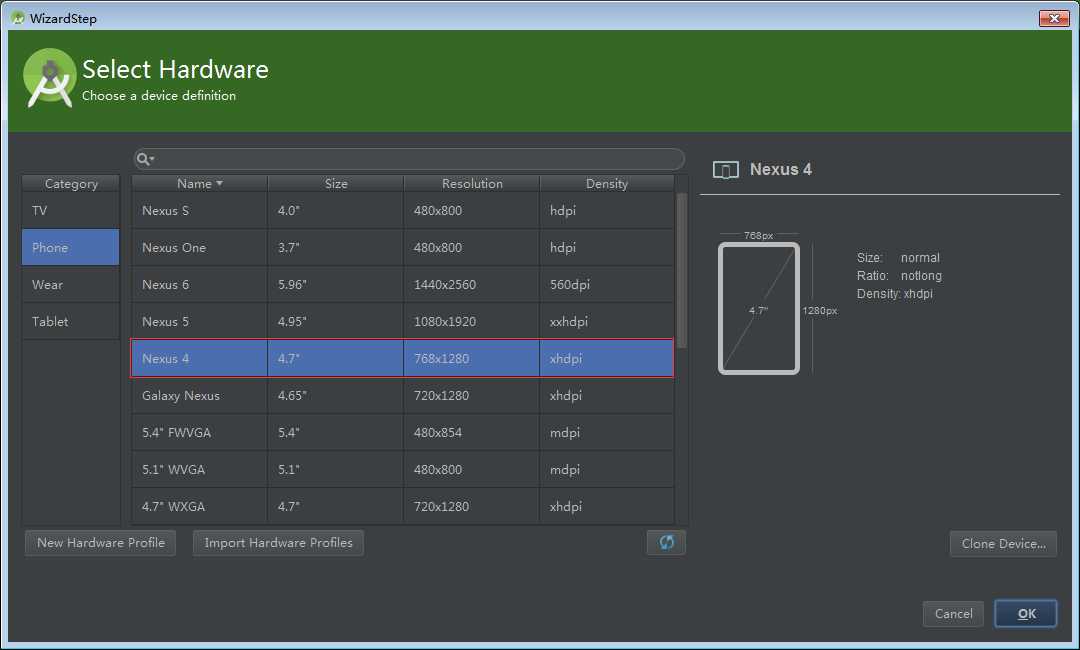Click the 560dpi density cell

(607, 284)
